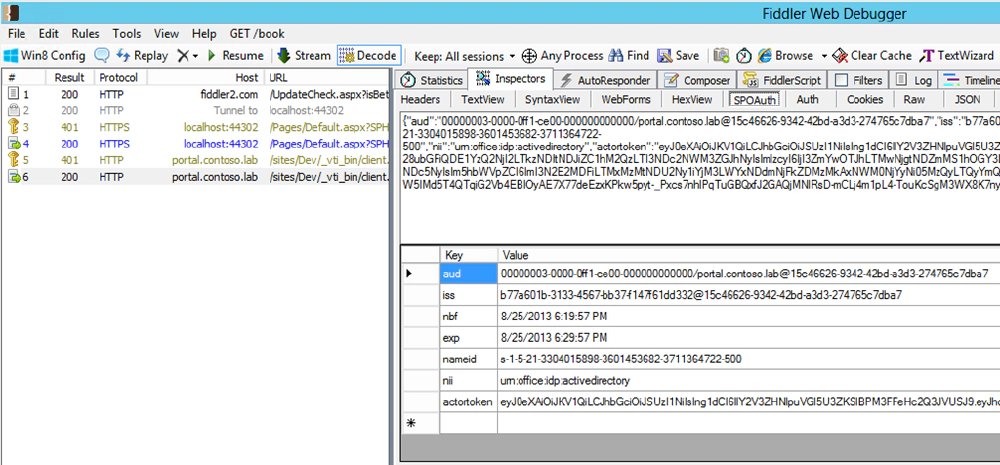Switch to the Statistics tab
Viewport: 1000px width, 465px height.
(x=432, y=80)
